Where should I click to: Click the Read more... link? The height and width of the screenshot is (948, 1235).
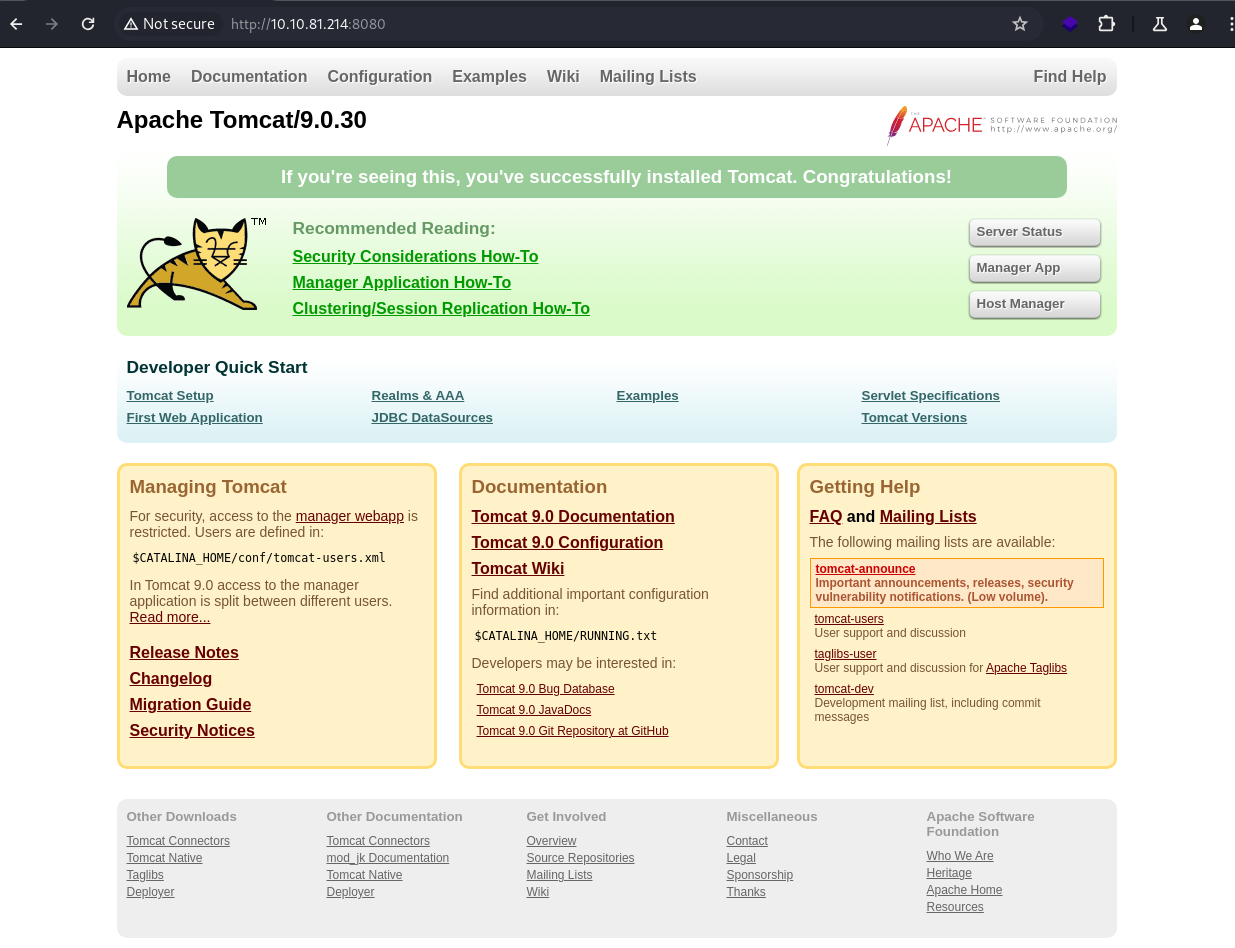(170, 618)
